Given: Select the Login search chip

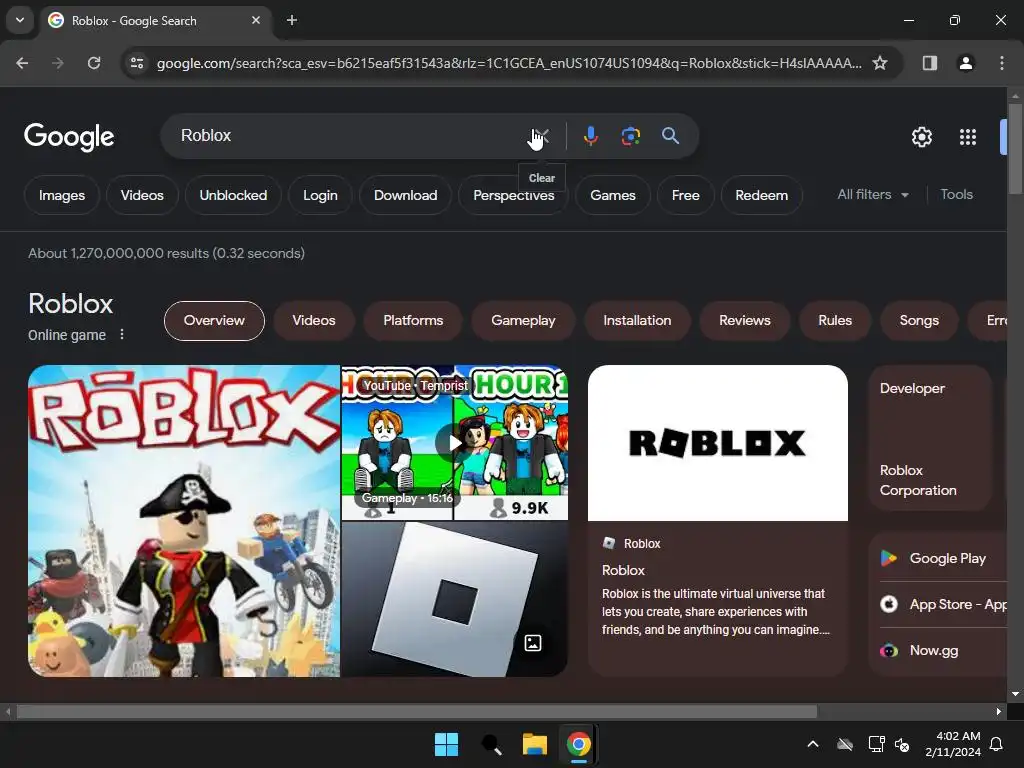Looking at the screenshot, I should (320, 195).
